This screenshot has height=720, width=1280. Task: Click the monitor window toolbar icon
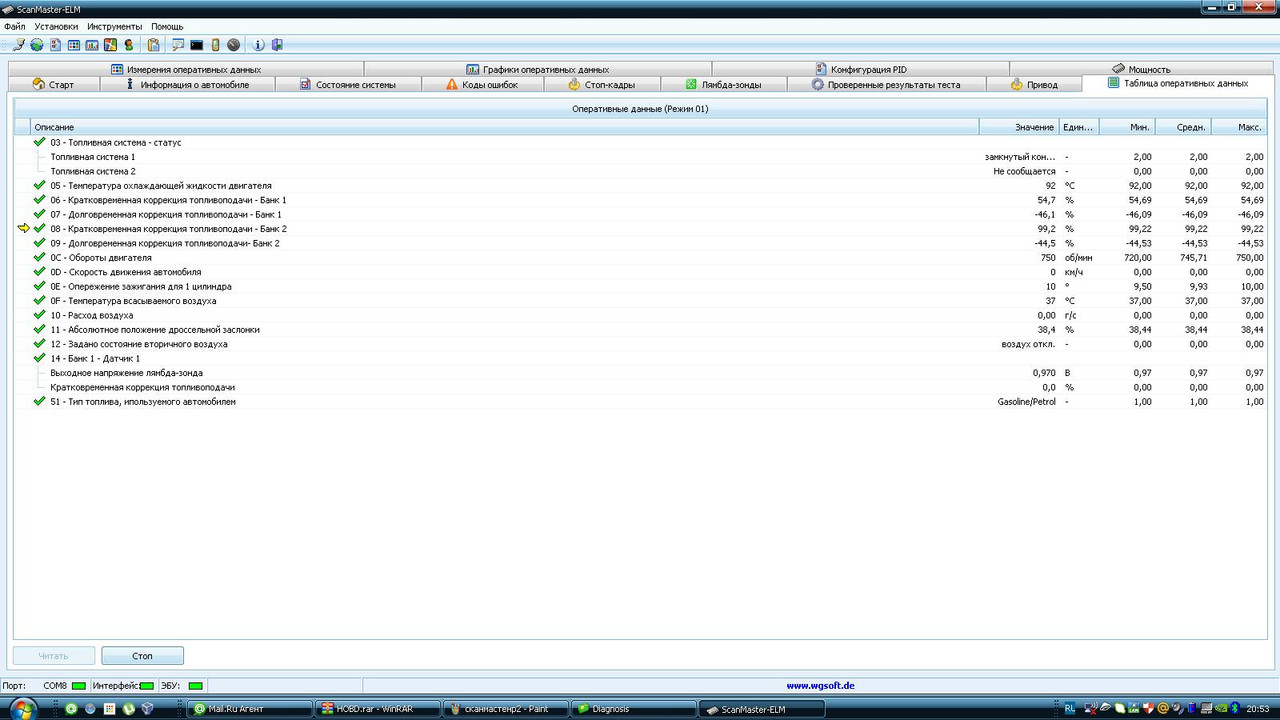click(178, 45)
